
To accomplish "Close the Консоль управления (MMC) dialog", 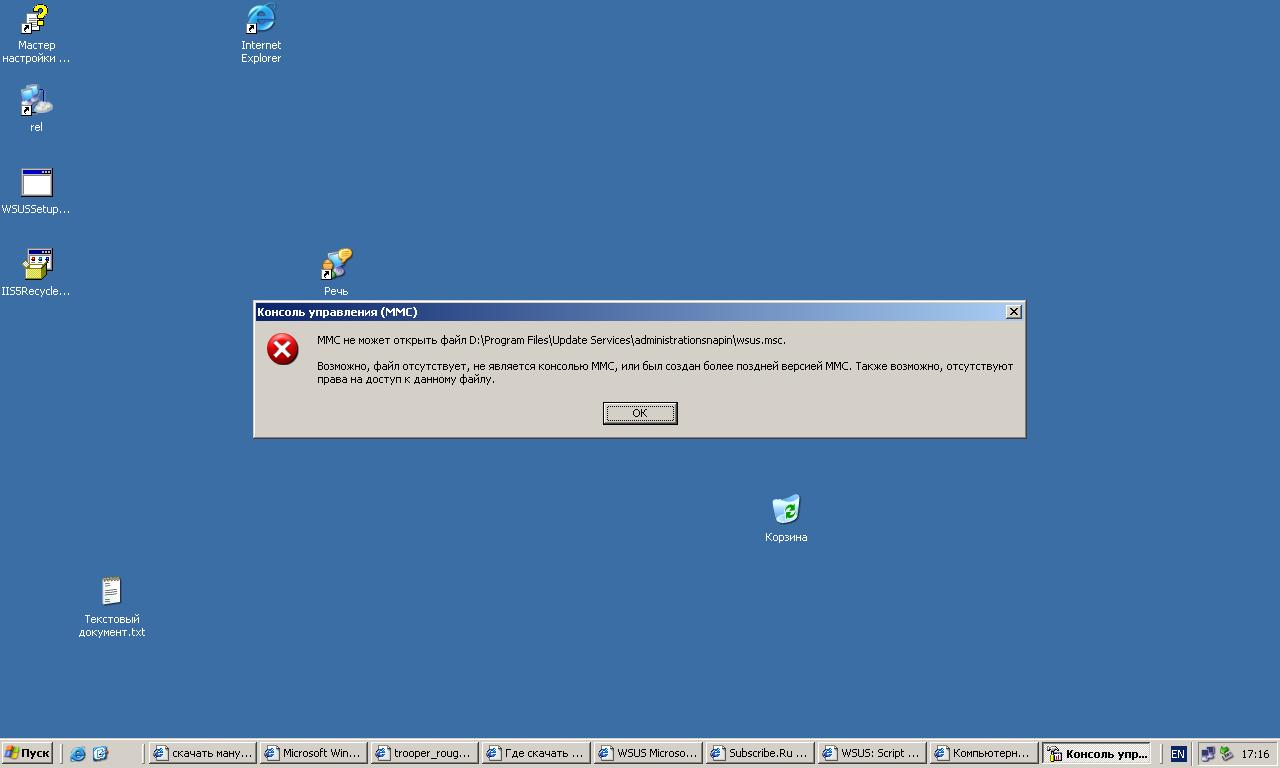I will [1013, 312].
